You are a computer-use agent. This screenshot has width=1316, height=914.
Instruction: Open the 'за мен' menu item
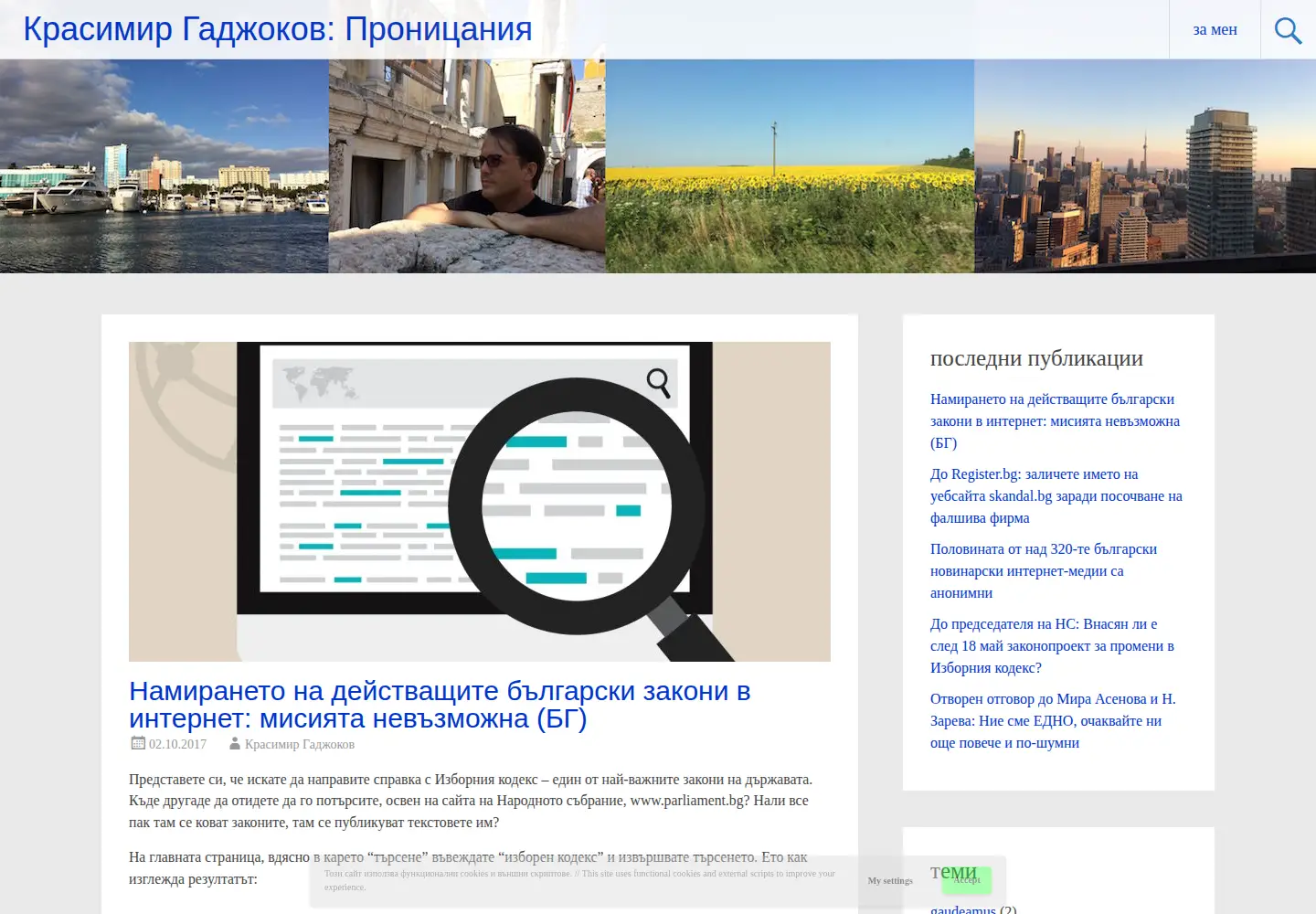click(1215, 29)
